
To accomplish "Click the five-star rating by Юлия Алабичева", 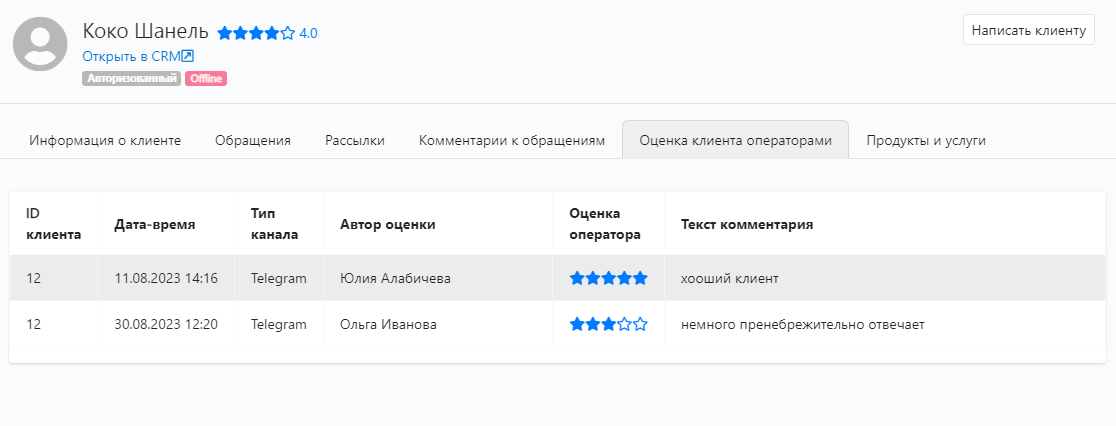I will pyautogui.click(x=609, y=278).
